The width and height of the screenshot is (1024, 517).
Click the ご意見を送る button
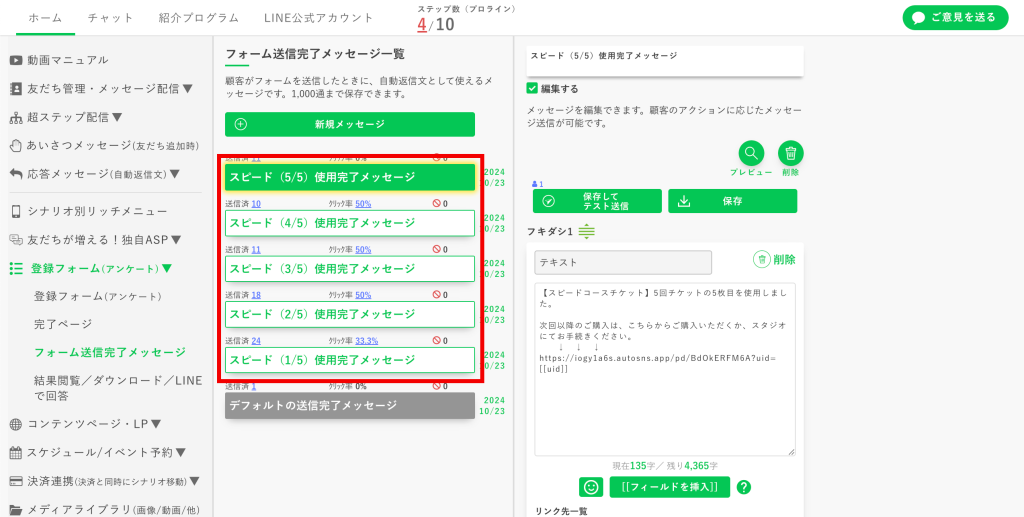pyautogui.click(x=955, y=18)
